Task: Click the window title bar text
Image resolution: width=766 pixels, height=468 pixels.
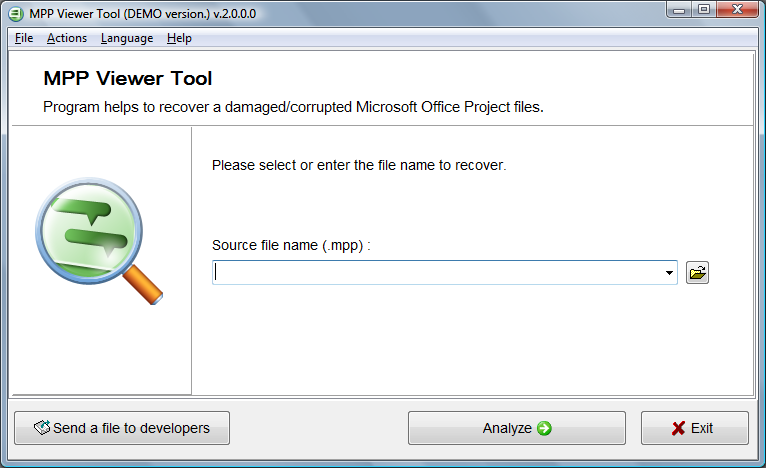Action: (143, 14)
